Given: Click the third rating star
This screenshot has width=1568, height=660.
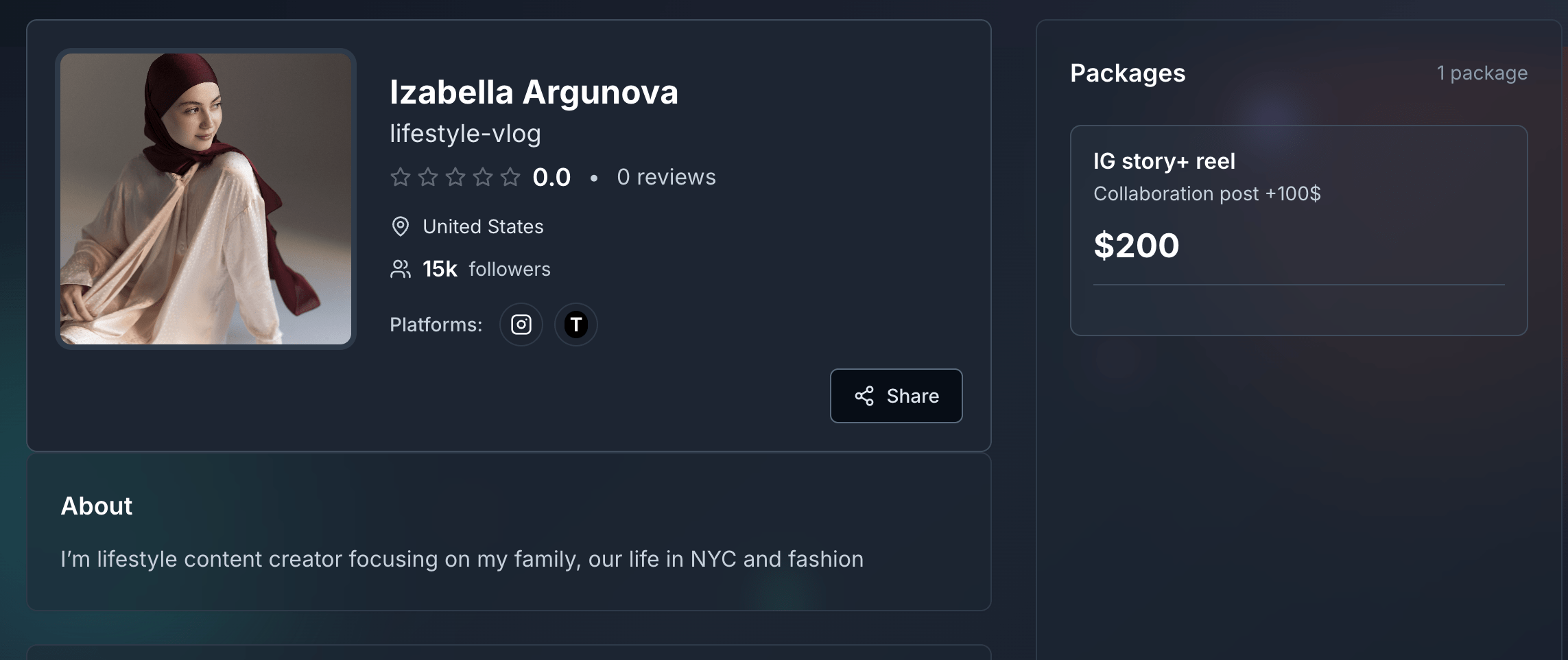Looking at the screenshot, I should [x=455, y=178].
